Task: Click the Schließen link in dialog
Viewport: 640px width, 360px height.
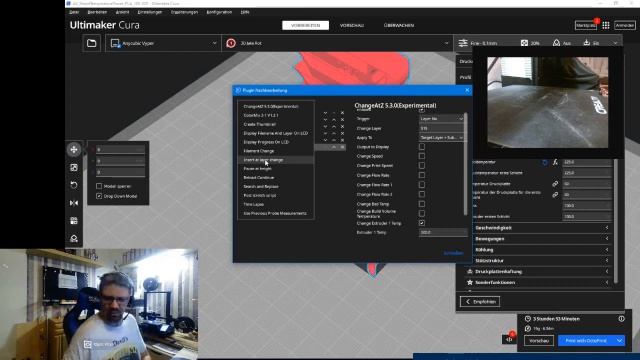Action: (453, 253)
